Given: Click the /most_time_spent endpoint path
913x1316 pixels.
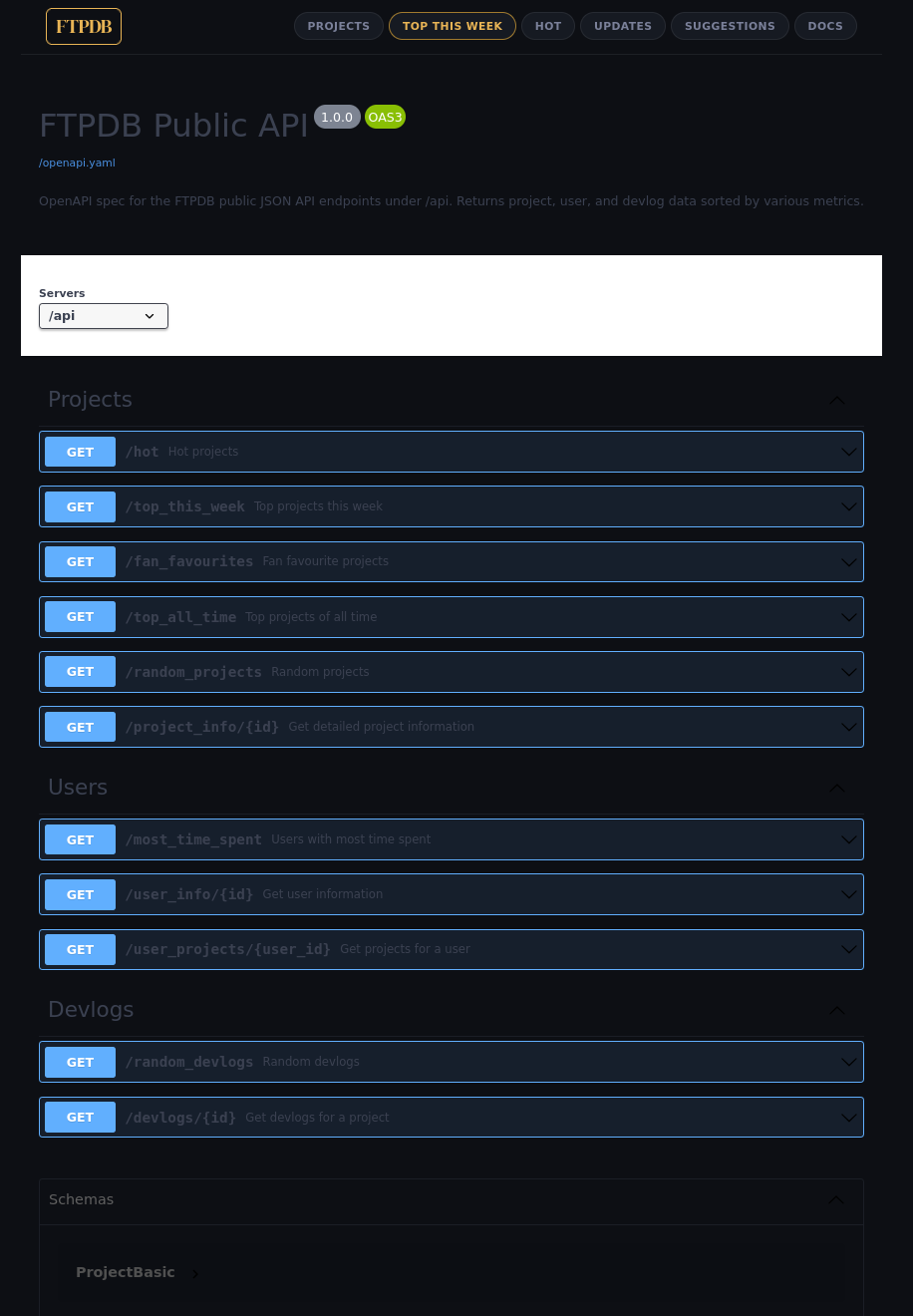Looking at the screenshot, I should tap(193, 839).
